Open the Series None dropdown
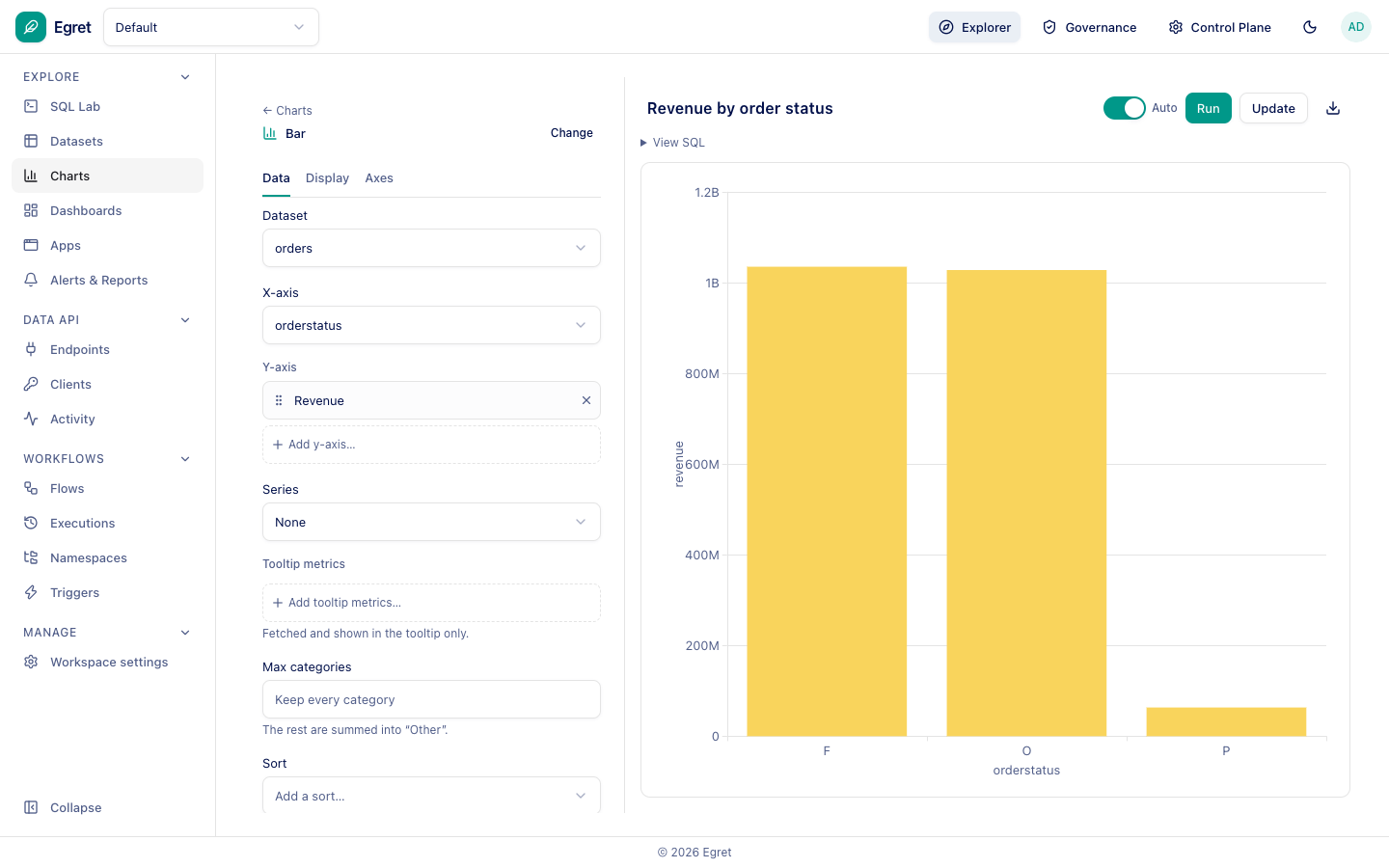The image size is (1389, 868). [x=431, y=522]
